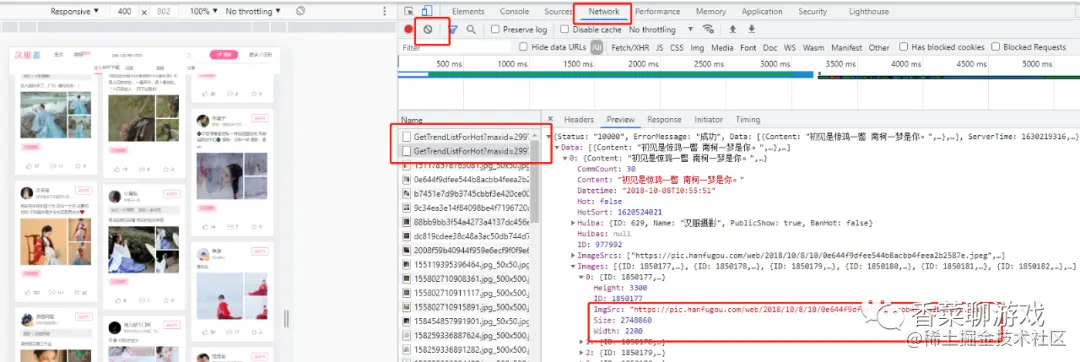The height and width of the screenshot is (362, 1080).
Task: Filter requests by Font type
Action: tap(748, 47)
